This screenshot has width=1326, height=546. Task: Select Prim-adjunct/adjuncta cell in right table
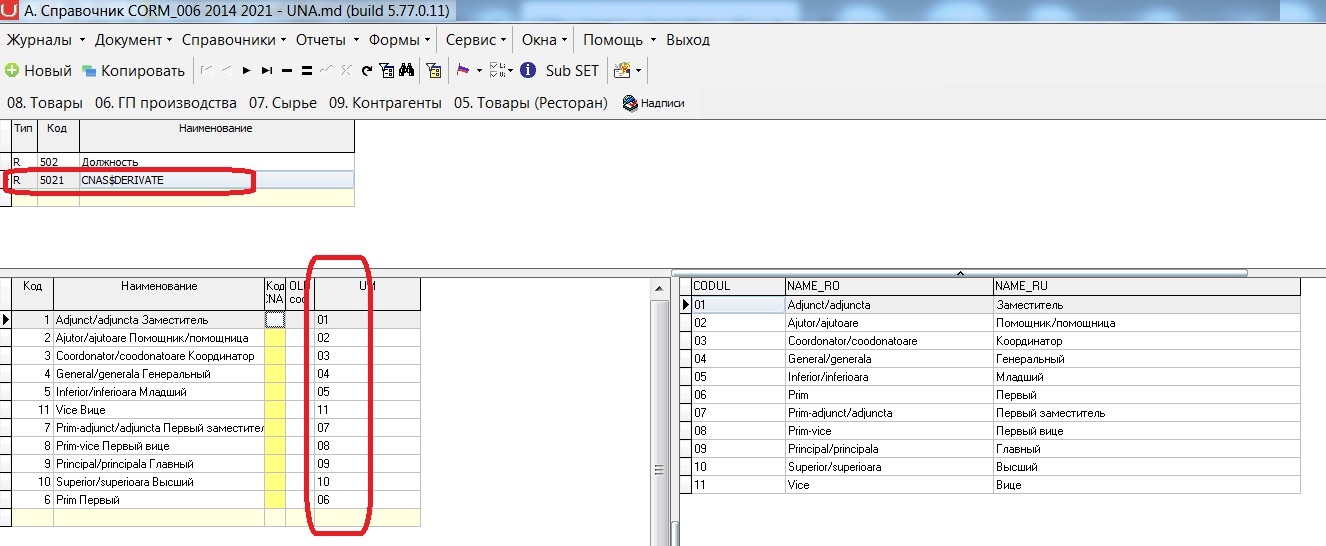pyautogui.click(x=889, y=412)
